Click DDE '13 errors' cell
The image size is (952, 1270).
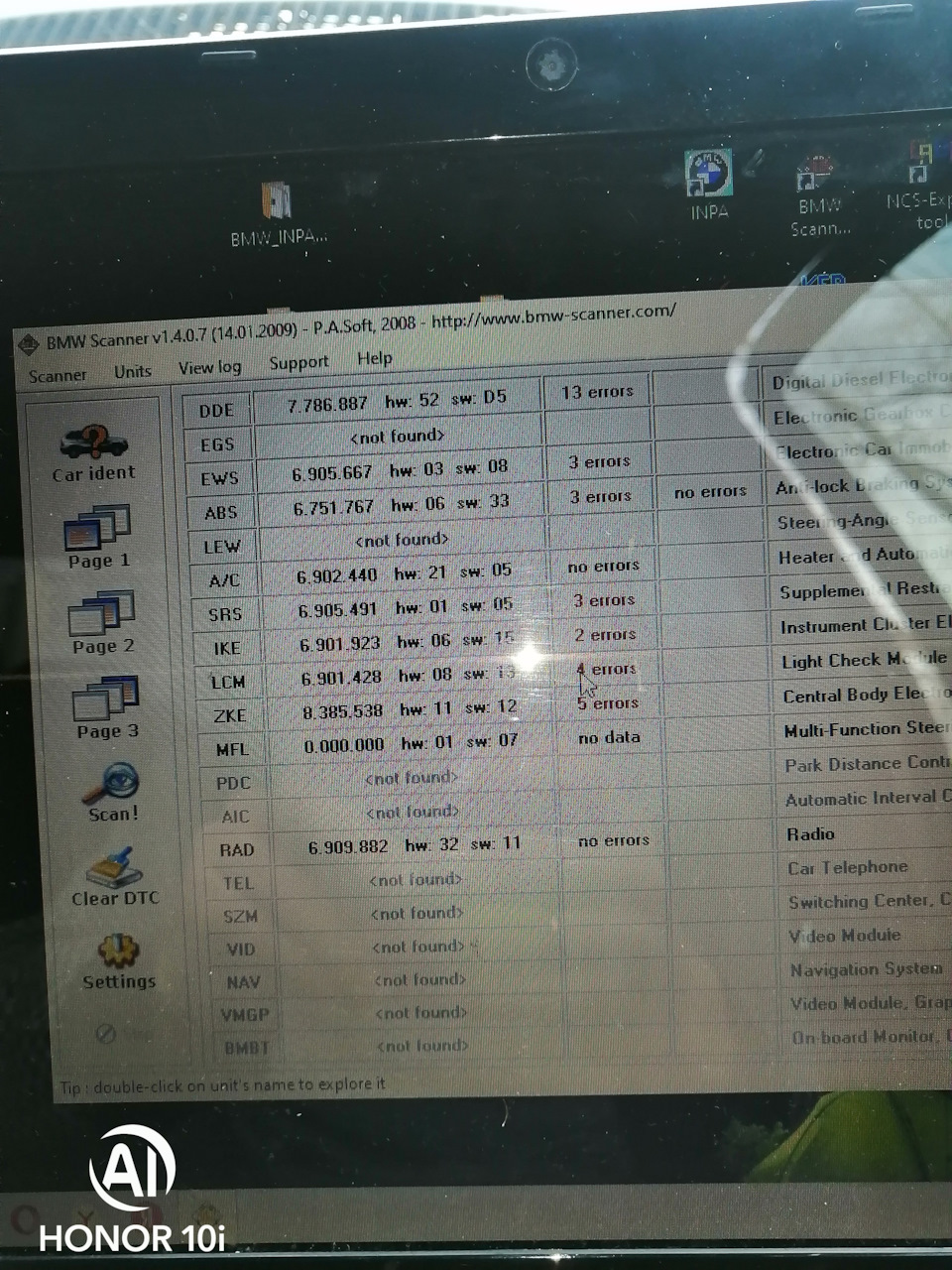coord(597,392)
